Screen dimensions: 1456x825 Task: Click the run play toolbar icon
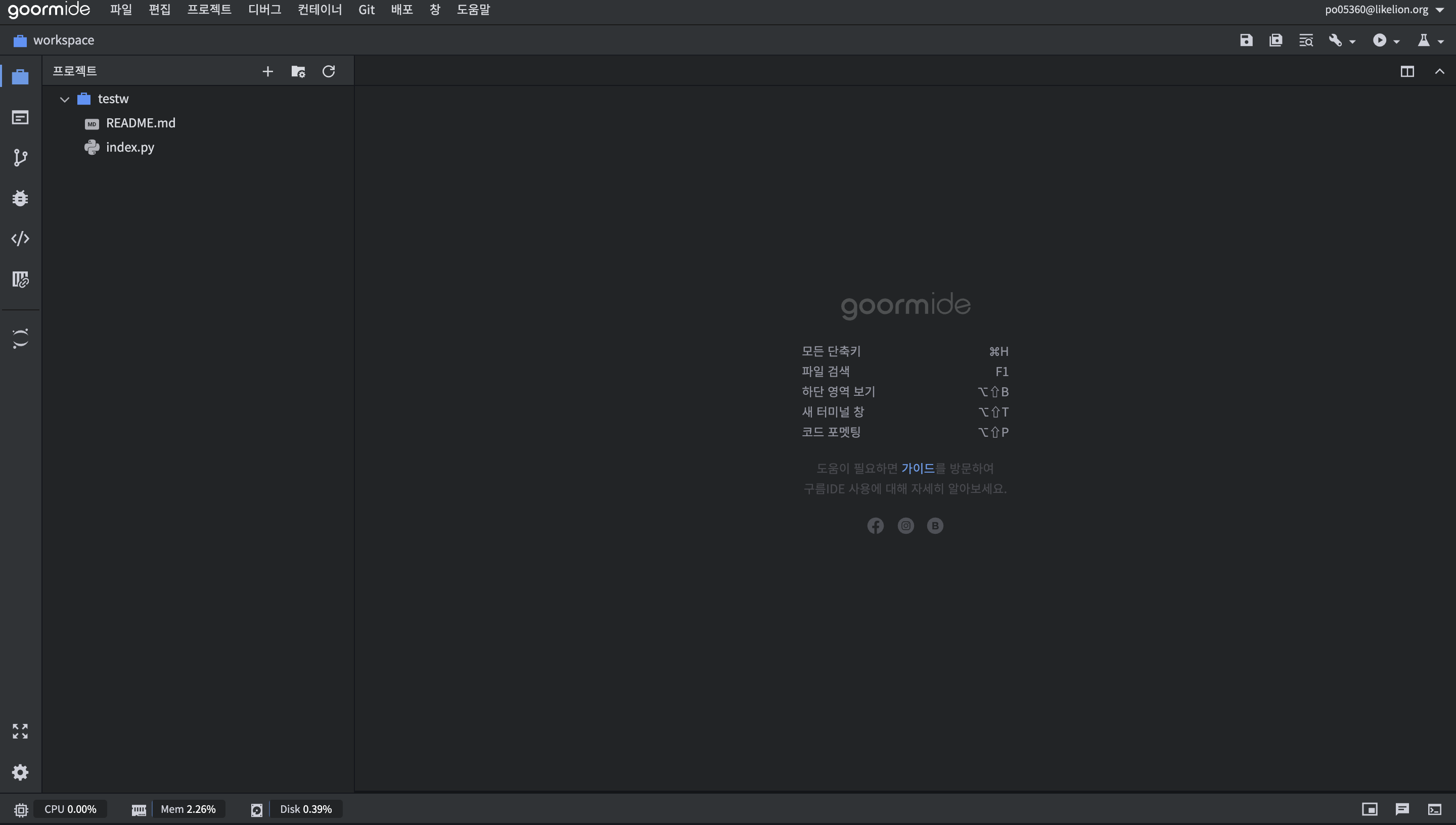[1380, 40]
